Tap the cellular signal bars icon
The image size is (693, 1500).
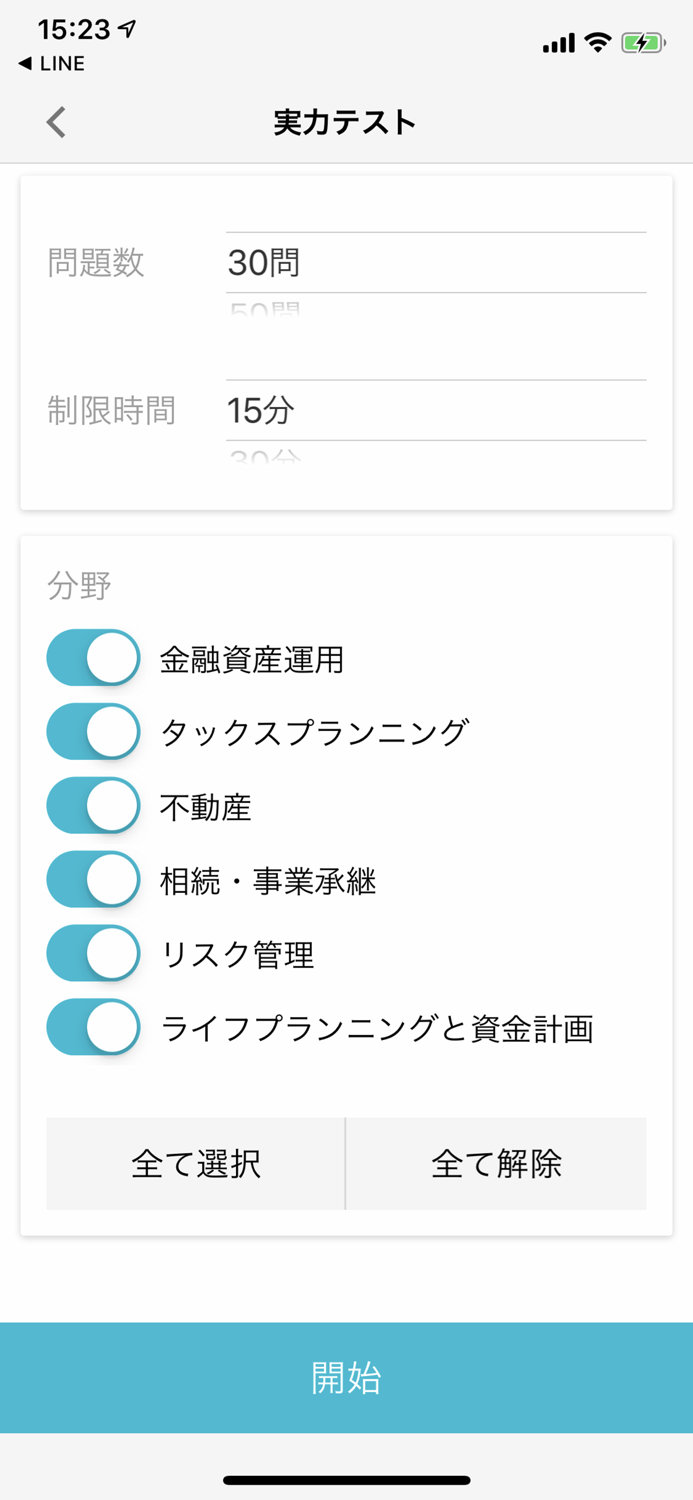pyautogui.click(x=556, y=44)
